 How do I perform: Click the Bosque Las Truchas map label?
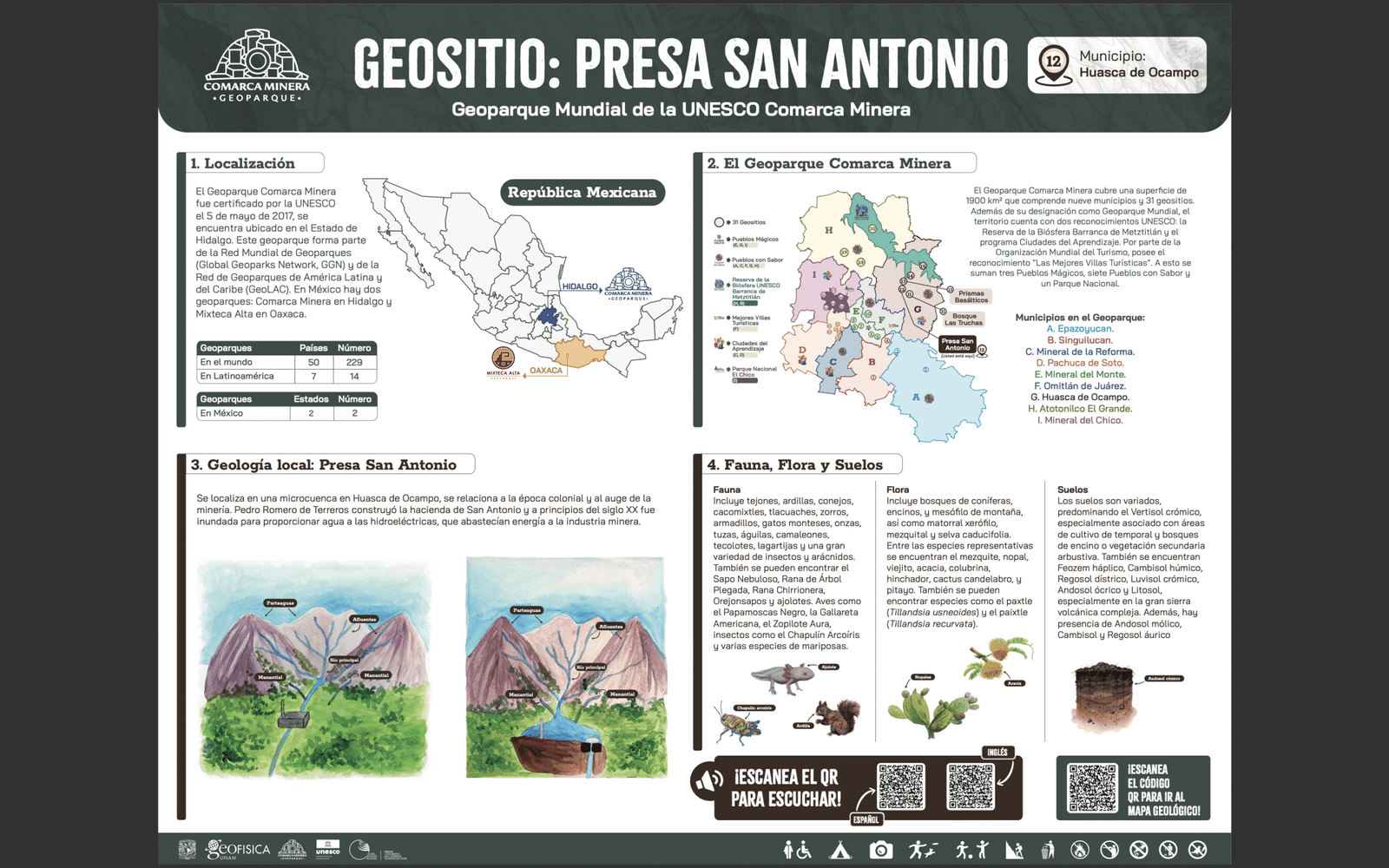[x=964, y=319]
